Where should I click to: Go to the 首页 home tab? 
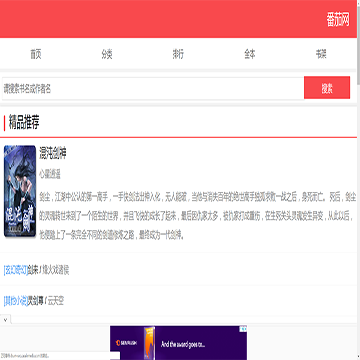coord(36,54)
